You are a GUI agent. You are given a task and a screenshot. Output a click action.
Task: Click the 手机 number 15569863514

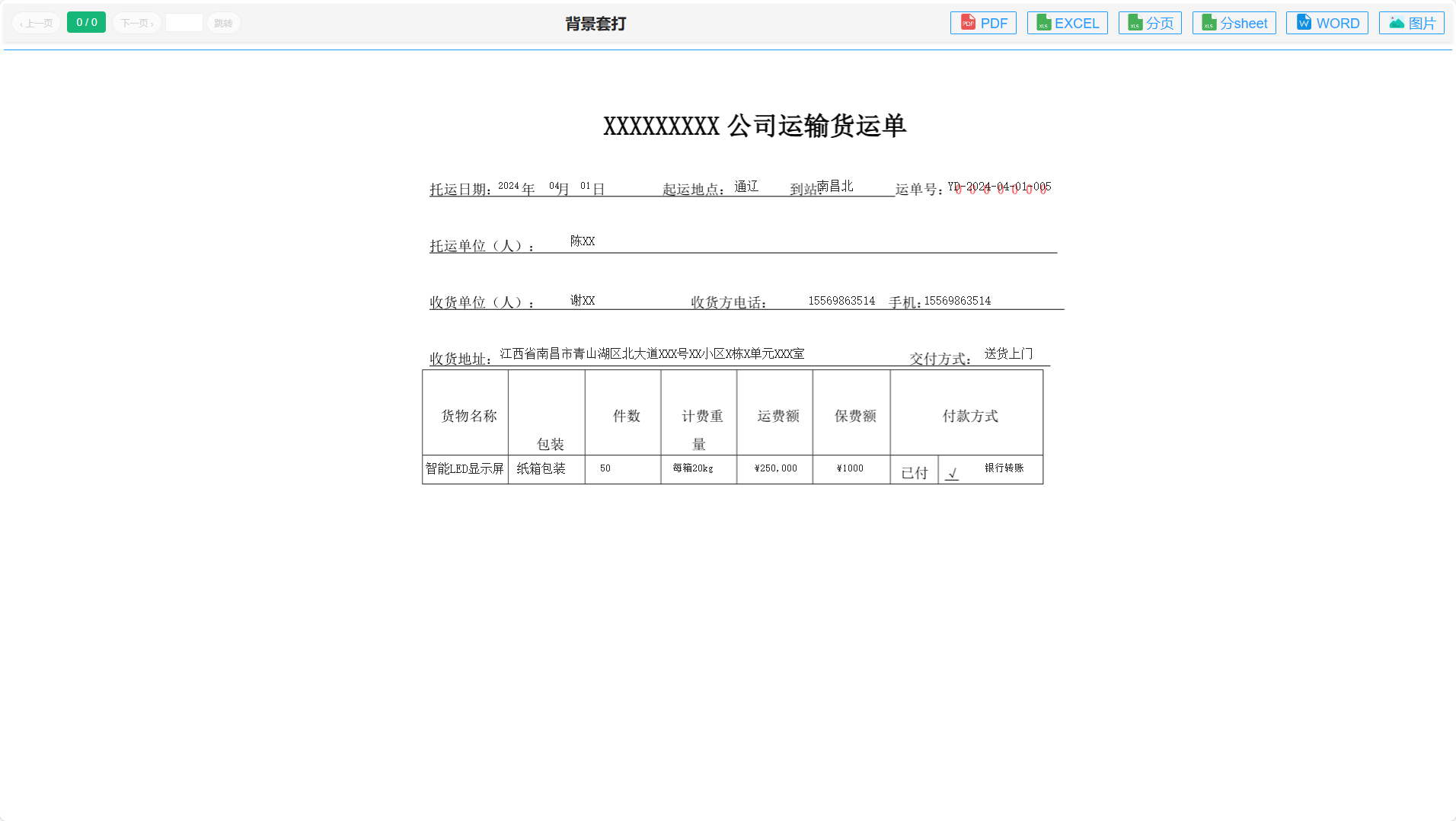(957, 301)
